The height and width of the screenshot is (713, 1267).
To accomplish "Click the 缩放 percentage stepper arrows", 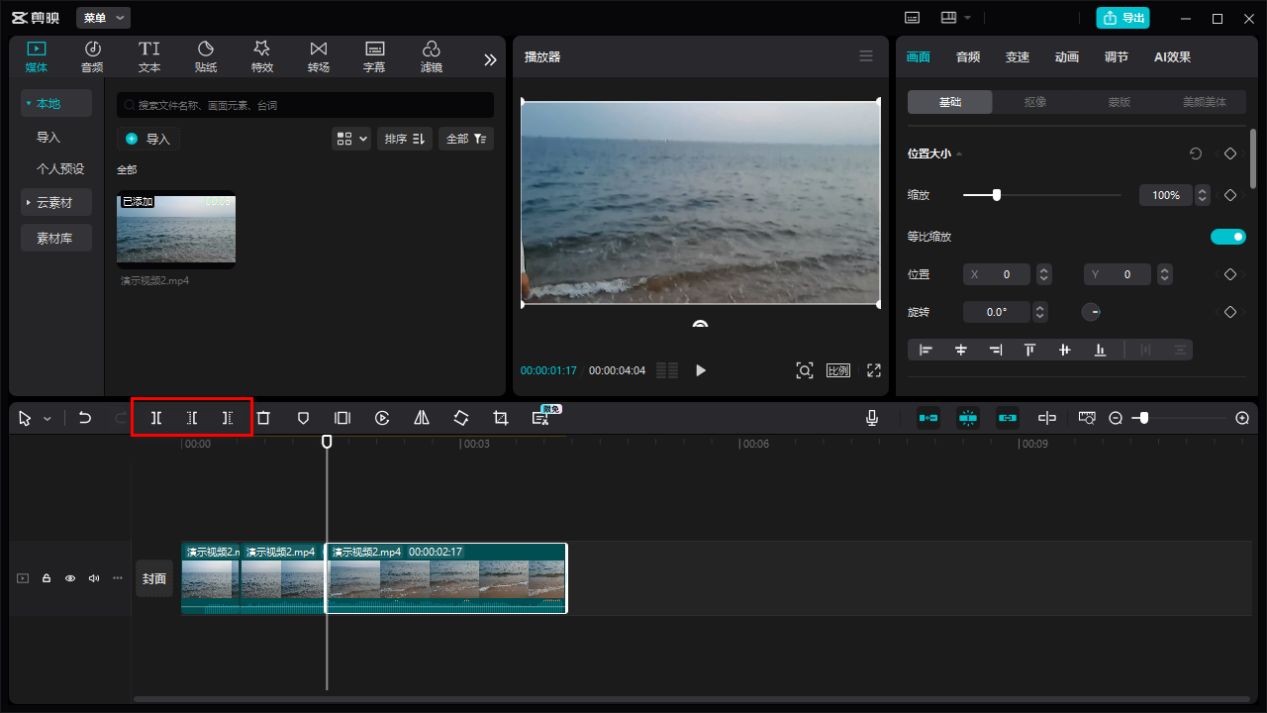I will coord(1203,195).
